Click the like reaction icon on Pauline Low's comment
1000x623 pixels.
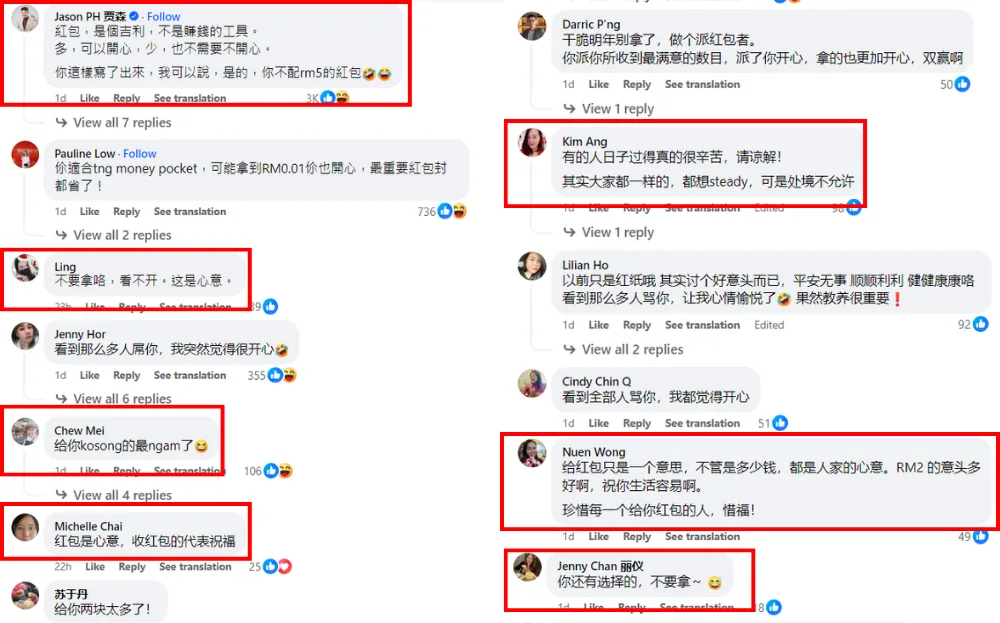tap(445, 211)
